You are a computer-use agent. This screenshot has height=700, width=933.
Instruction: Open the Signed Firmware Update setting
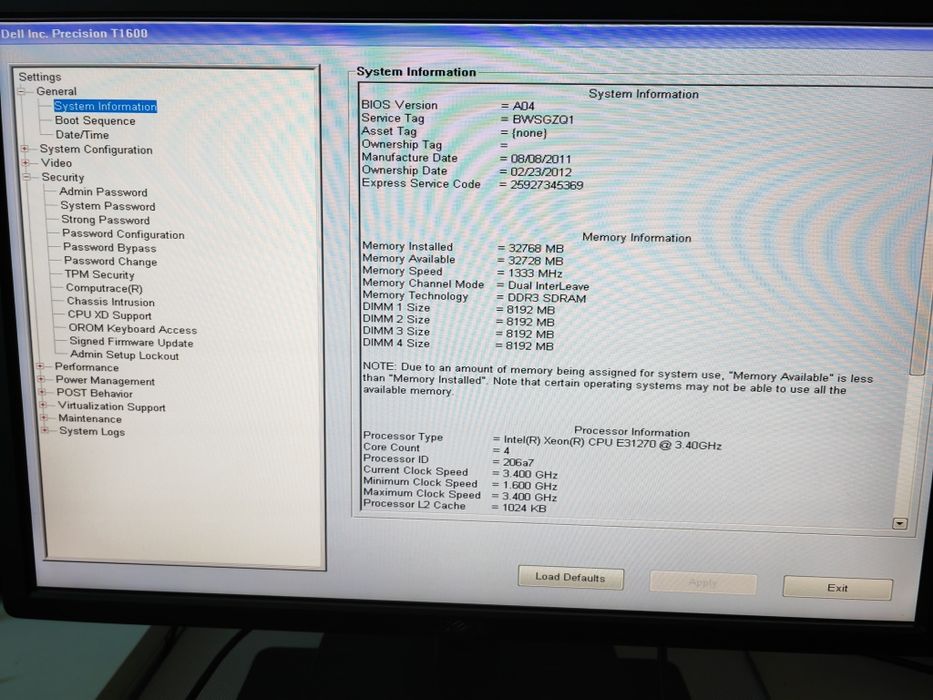(x=132, y=342)
